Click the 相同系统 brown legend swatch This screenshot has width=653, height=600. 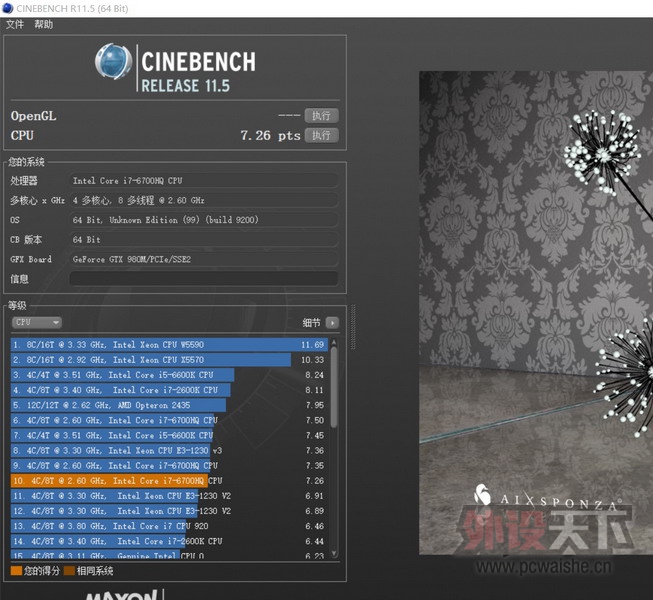(70, 571)
